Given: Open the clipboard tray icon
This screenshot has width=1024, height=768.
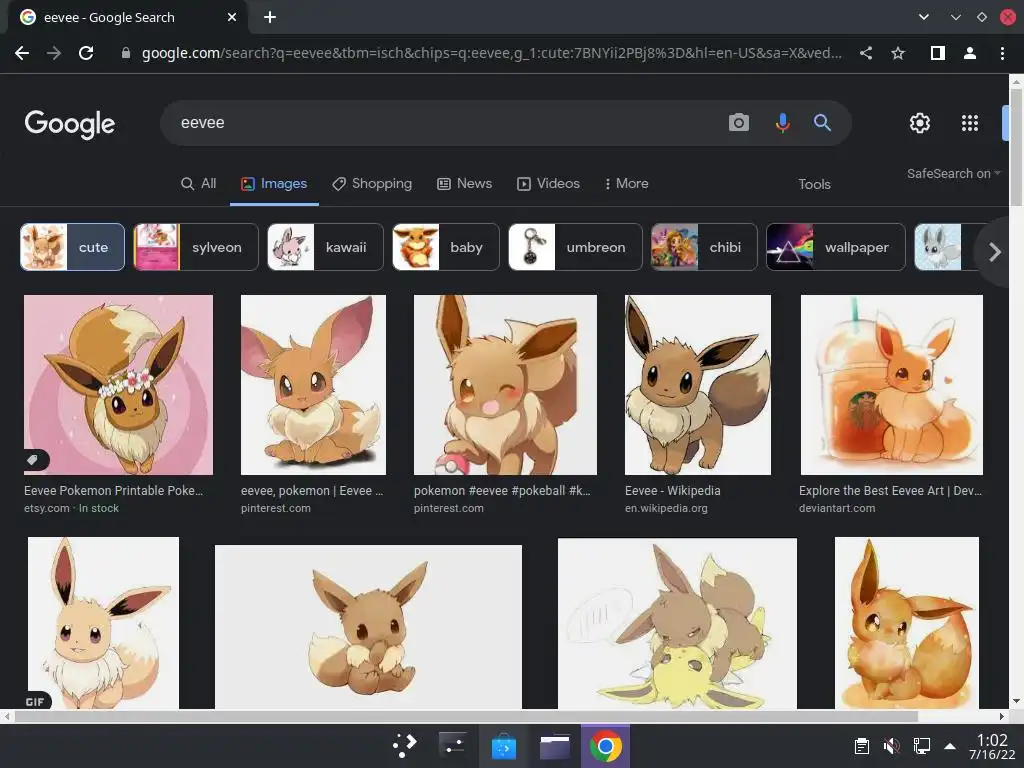Looking at the screenshot, I should point(862,745).
